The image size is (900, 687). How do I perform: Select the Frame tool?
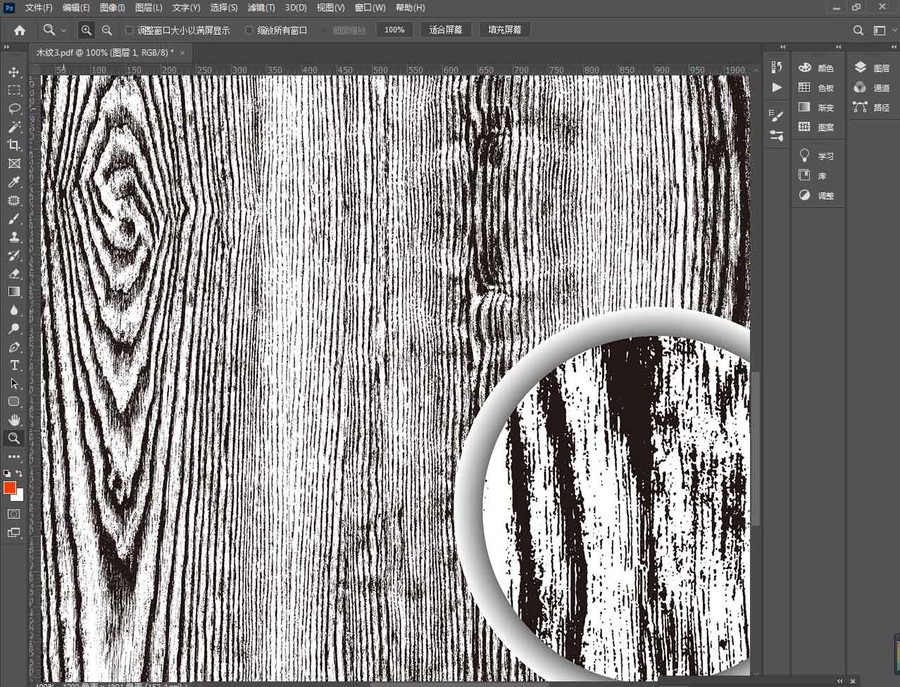coord(14,164)
